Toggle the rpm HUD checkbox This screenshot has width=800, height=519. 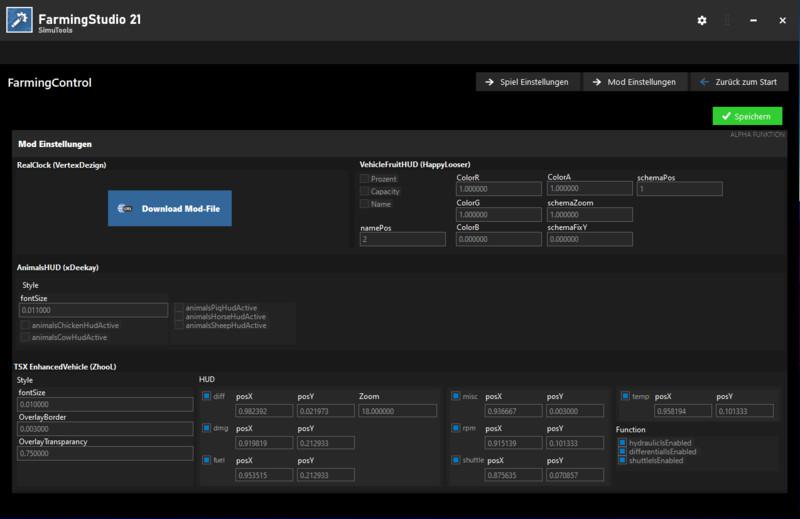pos(455,428)
